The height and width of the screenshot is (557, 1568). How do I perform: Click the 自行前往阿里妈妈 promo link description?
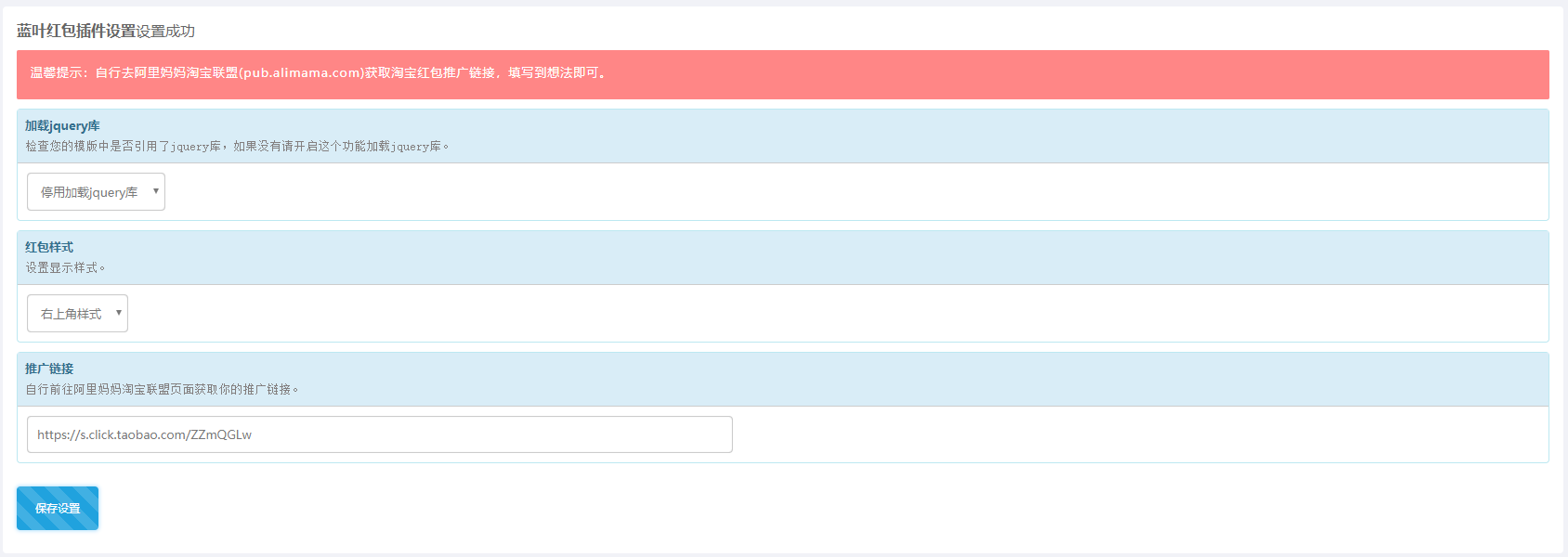click(x=162, y=390)
